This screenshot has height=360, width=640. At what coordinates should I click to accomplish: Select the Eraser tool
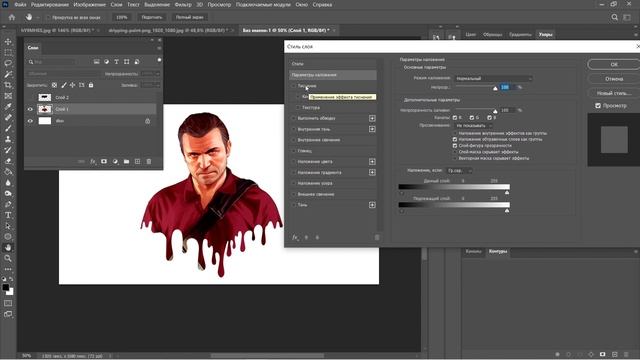pos(8,161)
